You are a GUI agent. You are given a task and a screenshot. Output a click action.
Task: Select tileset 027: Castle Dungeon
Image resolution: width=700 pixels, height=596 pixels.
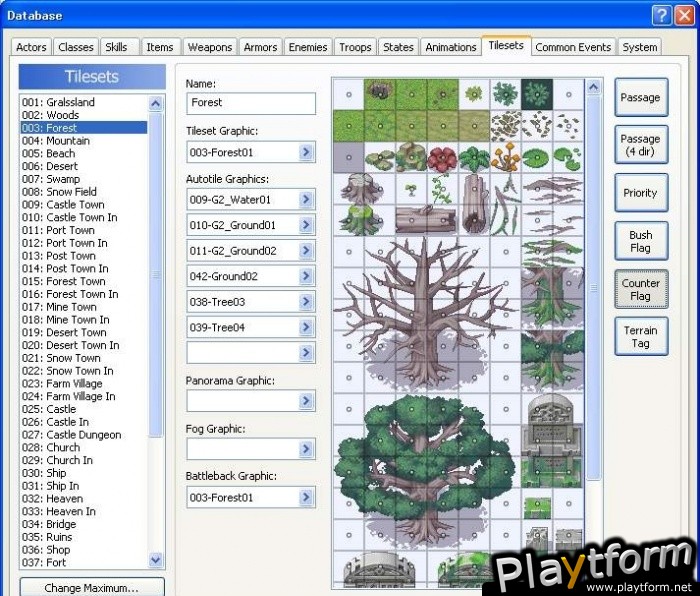[x=83, y=435]
